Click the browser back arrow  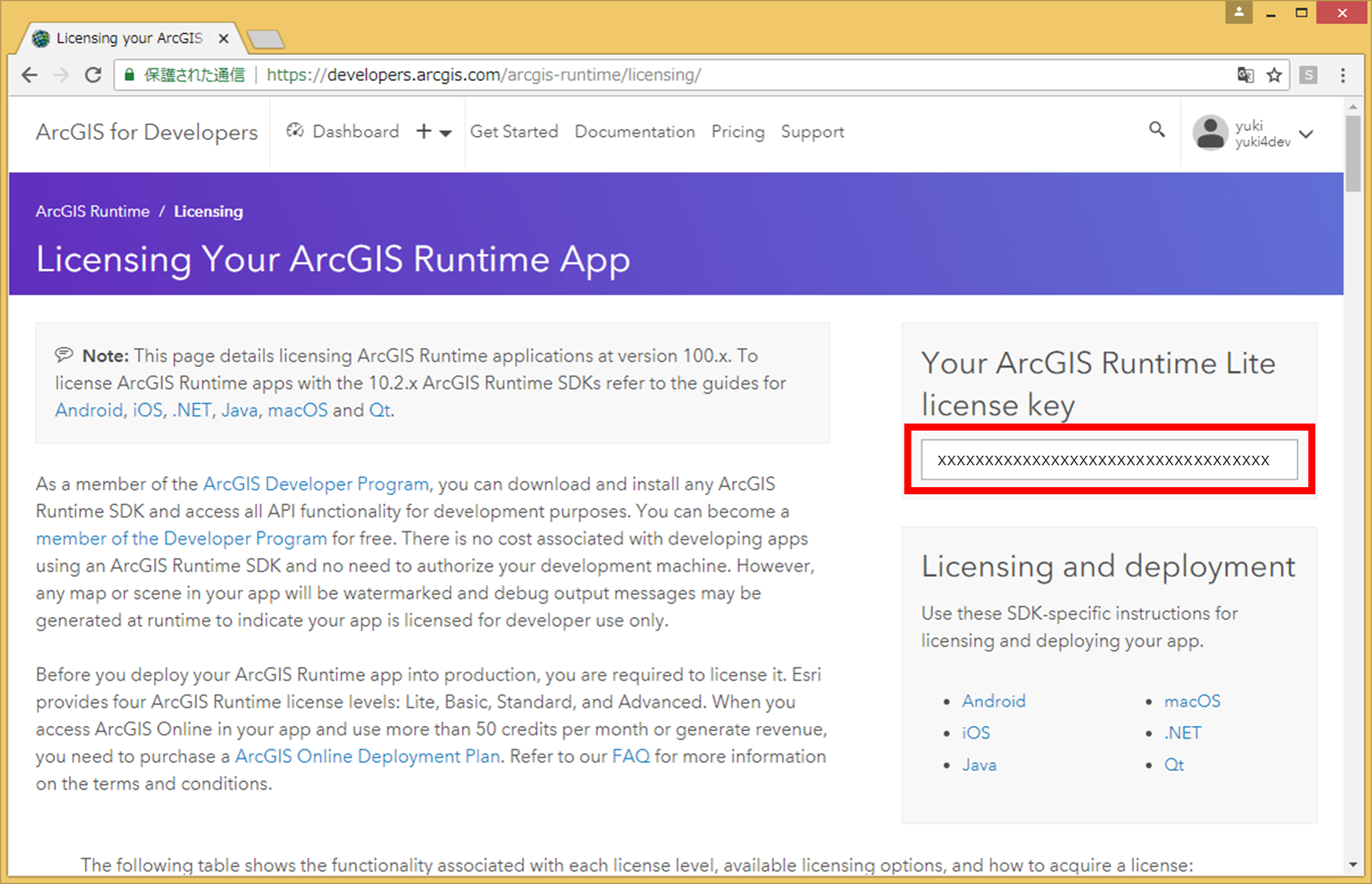[x=30, y=75]
